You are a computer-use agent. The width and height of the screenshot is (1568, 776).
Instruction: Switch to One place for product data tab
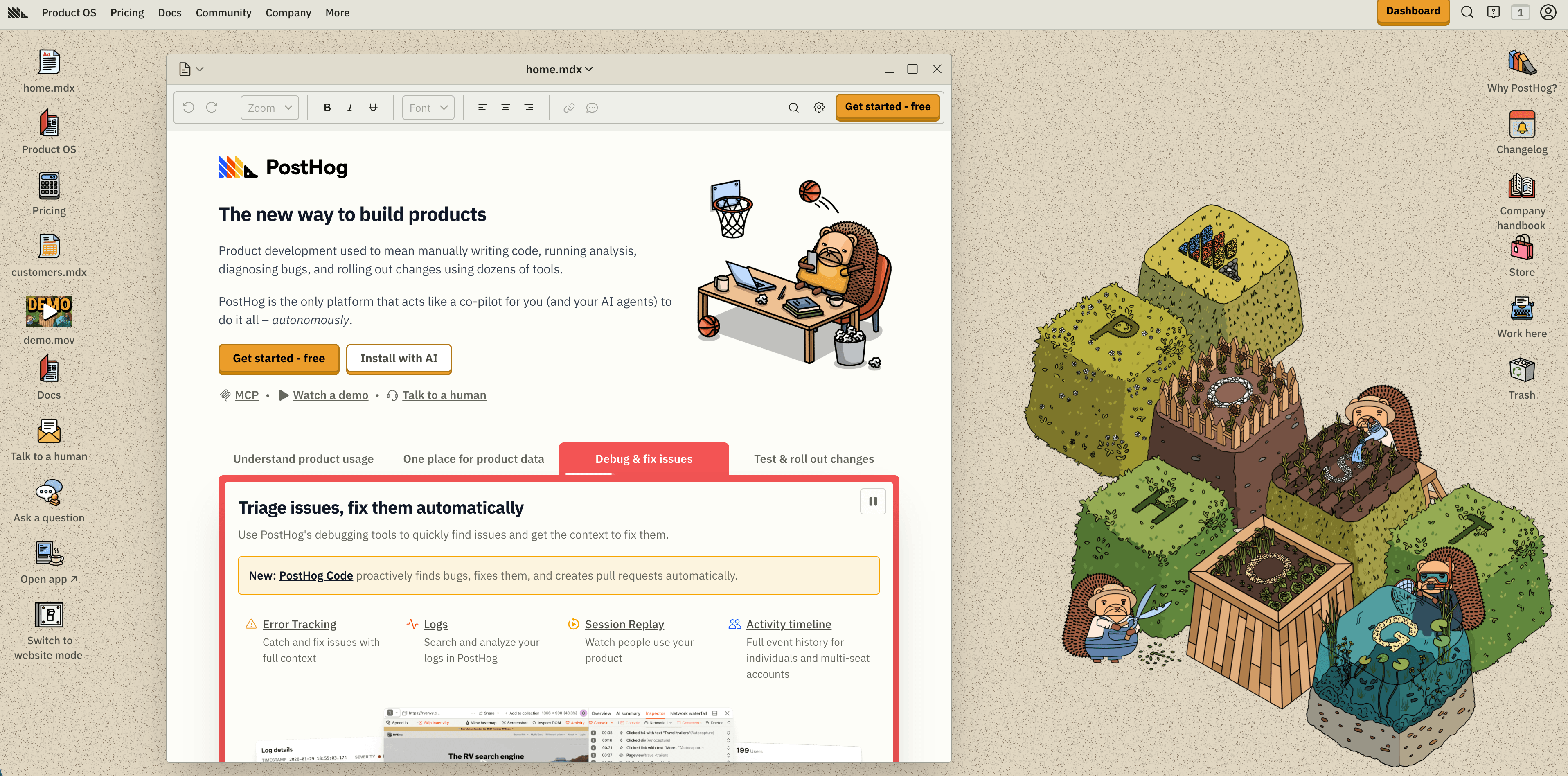coord(473,459)
